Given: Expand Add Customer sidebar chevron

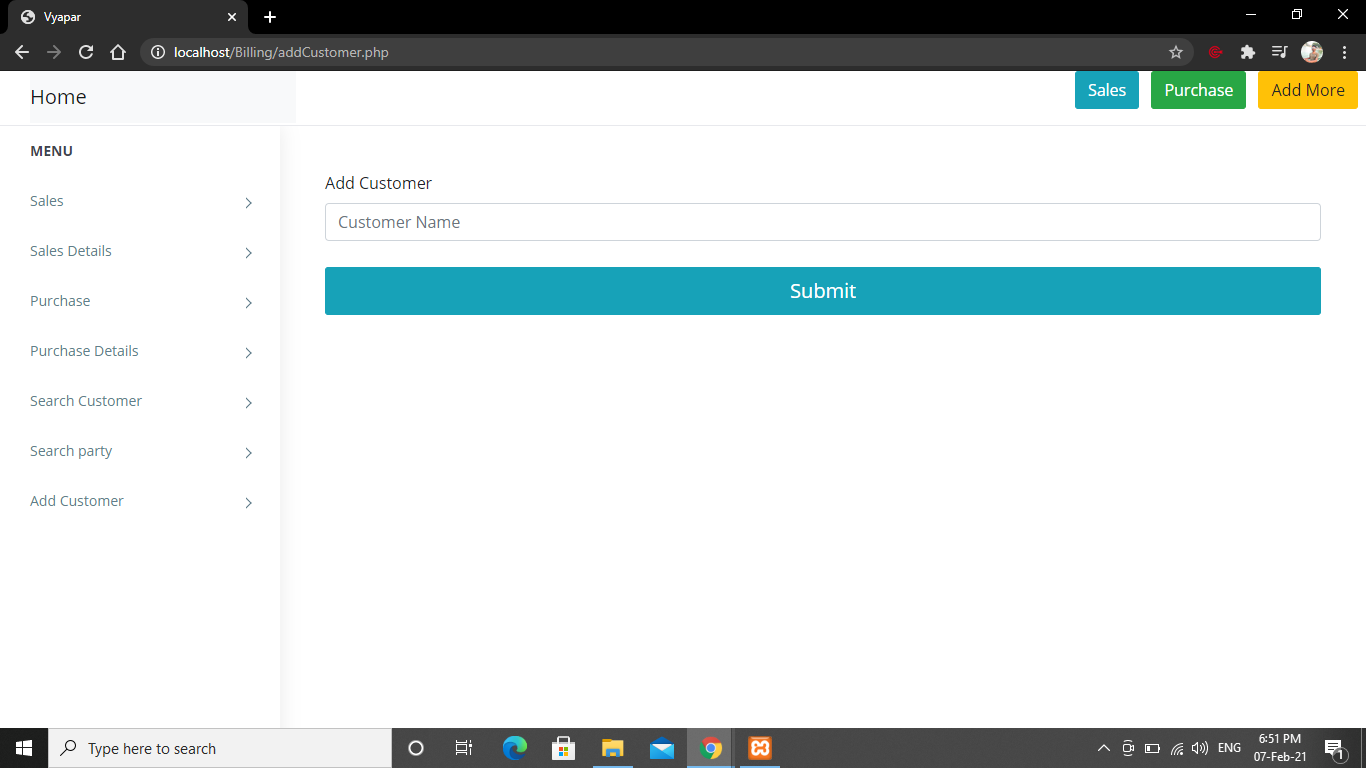Looking at the screenshot, I should [249, 503].
